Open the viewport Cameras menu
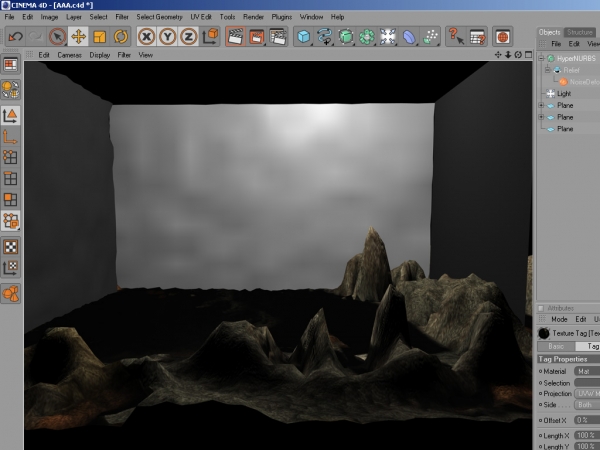600x450 pixels. (70, 55)
